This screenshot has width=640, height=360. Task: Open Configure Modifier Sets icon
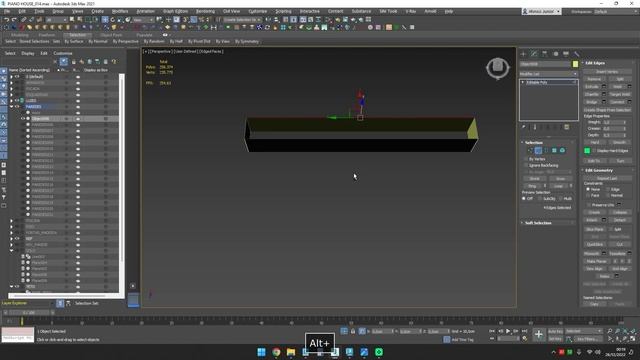coord(567,127)
